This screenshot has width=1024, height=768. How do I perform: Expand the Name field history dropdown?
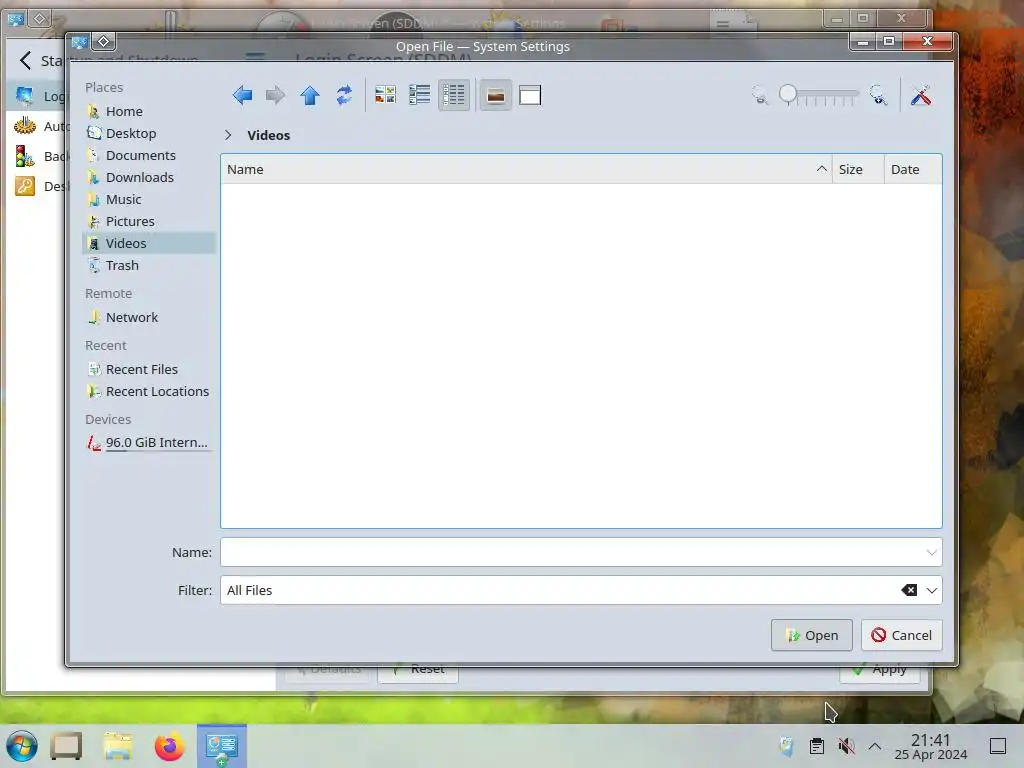pyautogui.click(x=931, y=552)
